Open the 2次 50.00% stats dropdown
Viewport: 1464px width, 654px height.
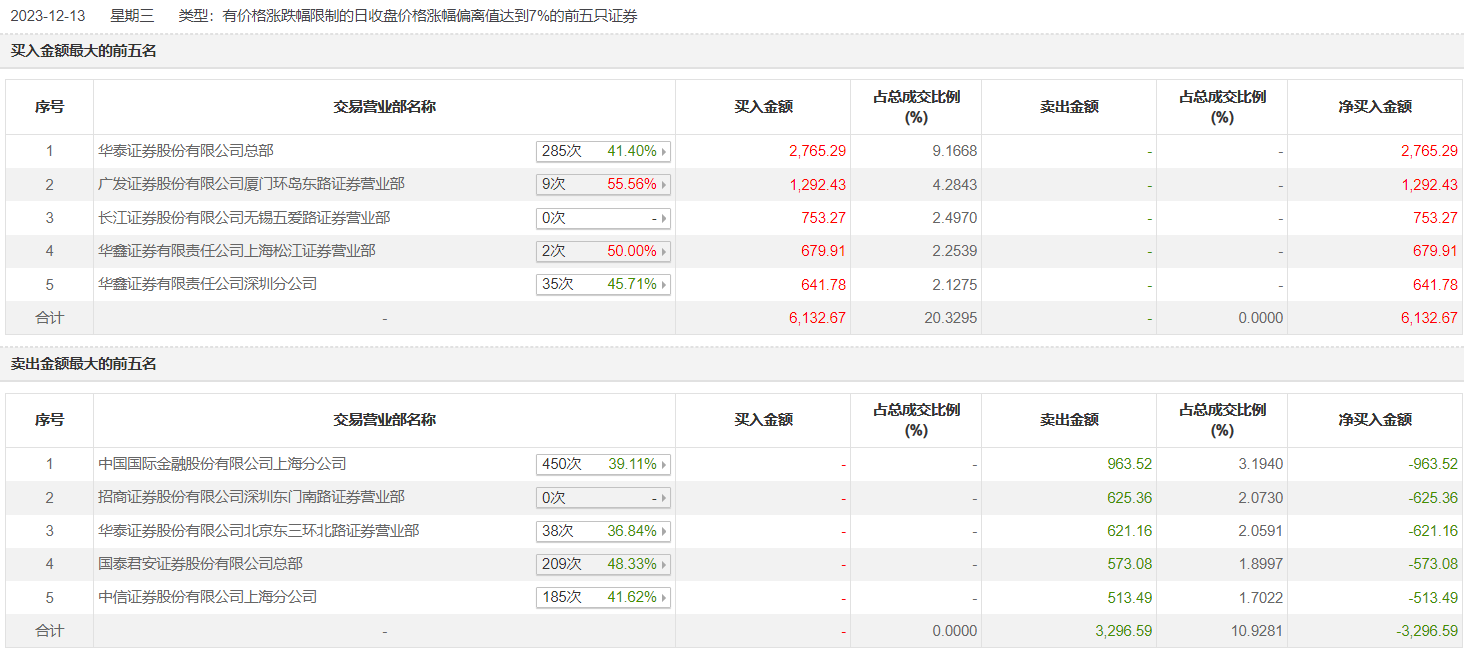click(x=664, y=251)
